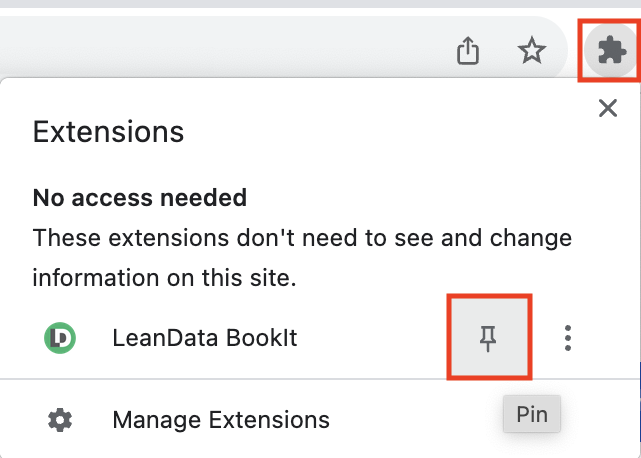Open more actions for LeanData BookIt
Viewport: 641px width, 458px height.
pos(568,338)
